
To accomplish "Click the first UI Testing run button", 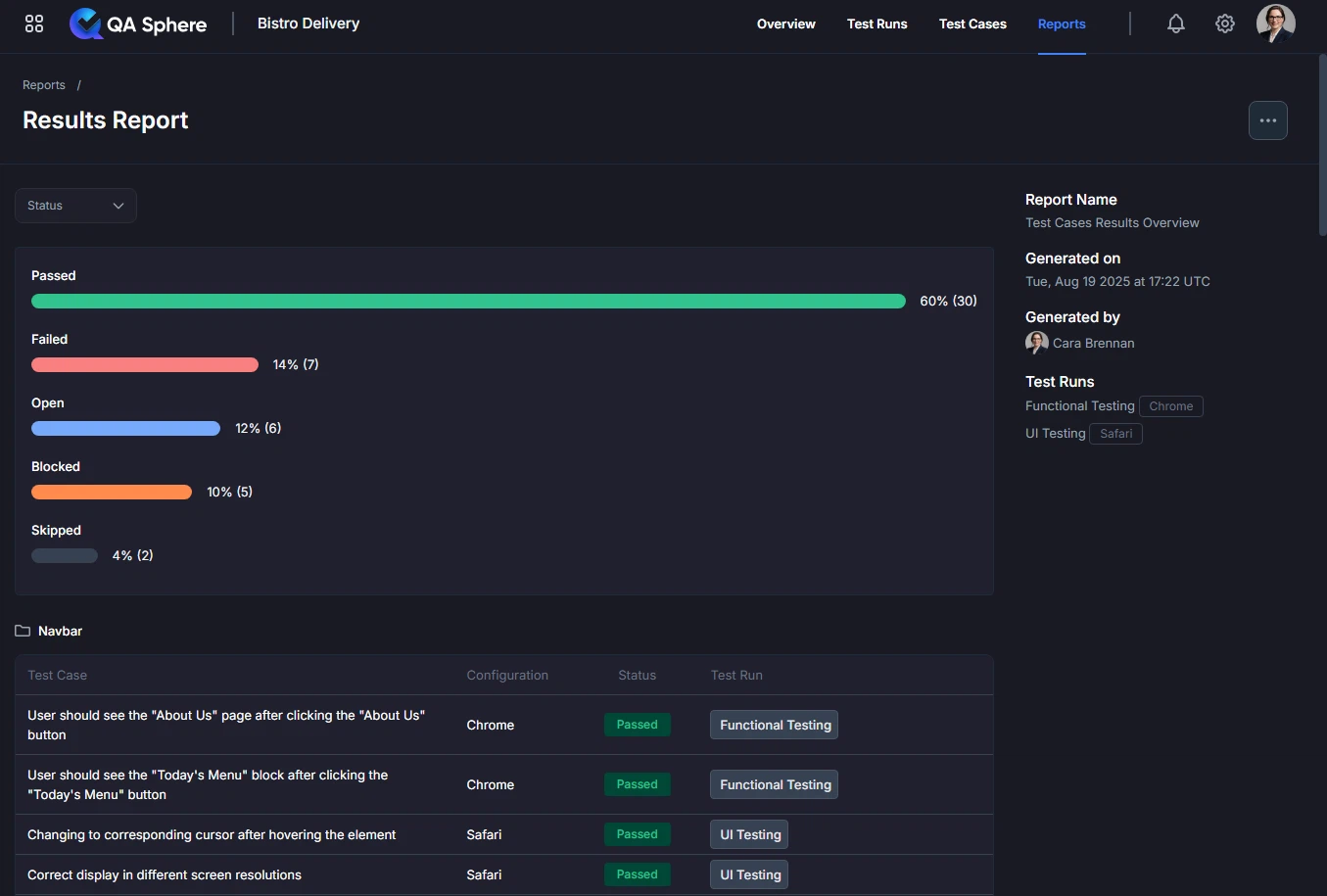I will coord(749,834).
